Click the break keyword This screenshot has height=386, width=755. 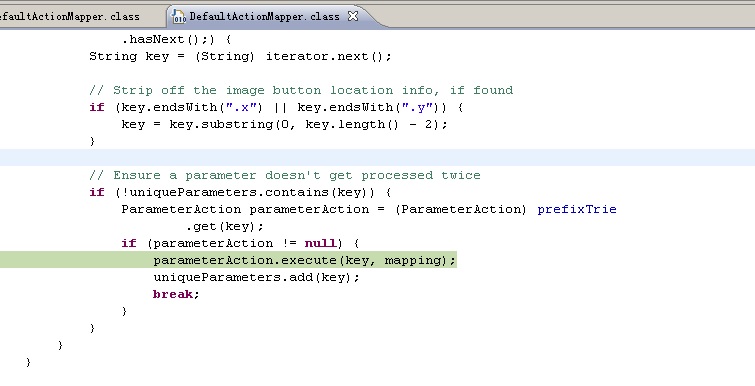click(x=176, y=294)
